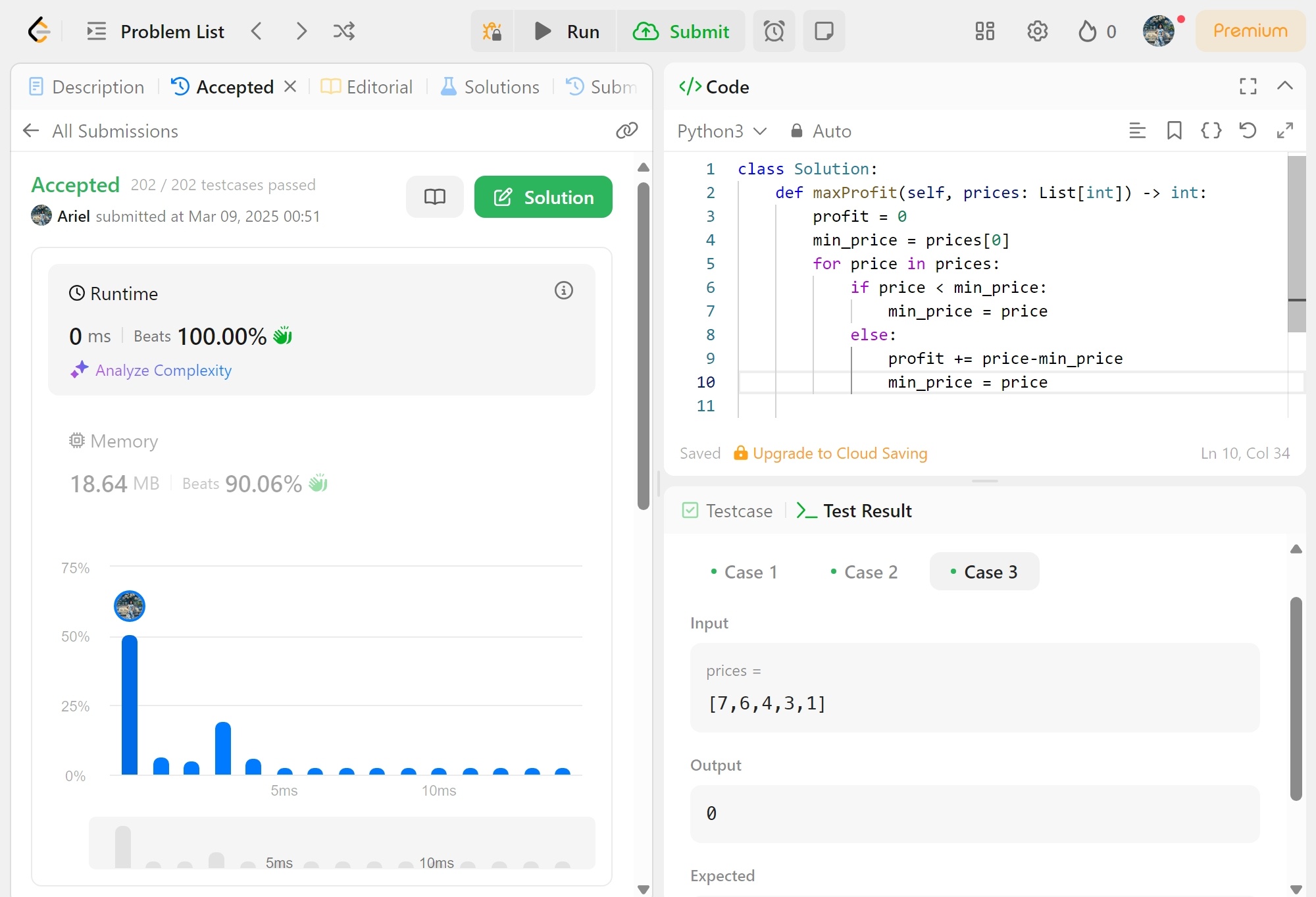Click Upgrade to Cloud Saving link
This screenshot has width=1316, height=897.
[830, 453]
